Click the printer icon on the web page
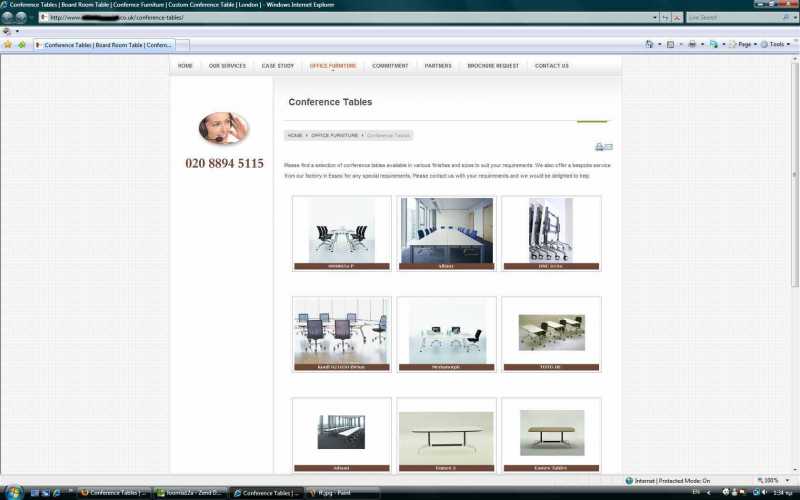This screenshot has width=800, height=500. point(599,147)
